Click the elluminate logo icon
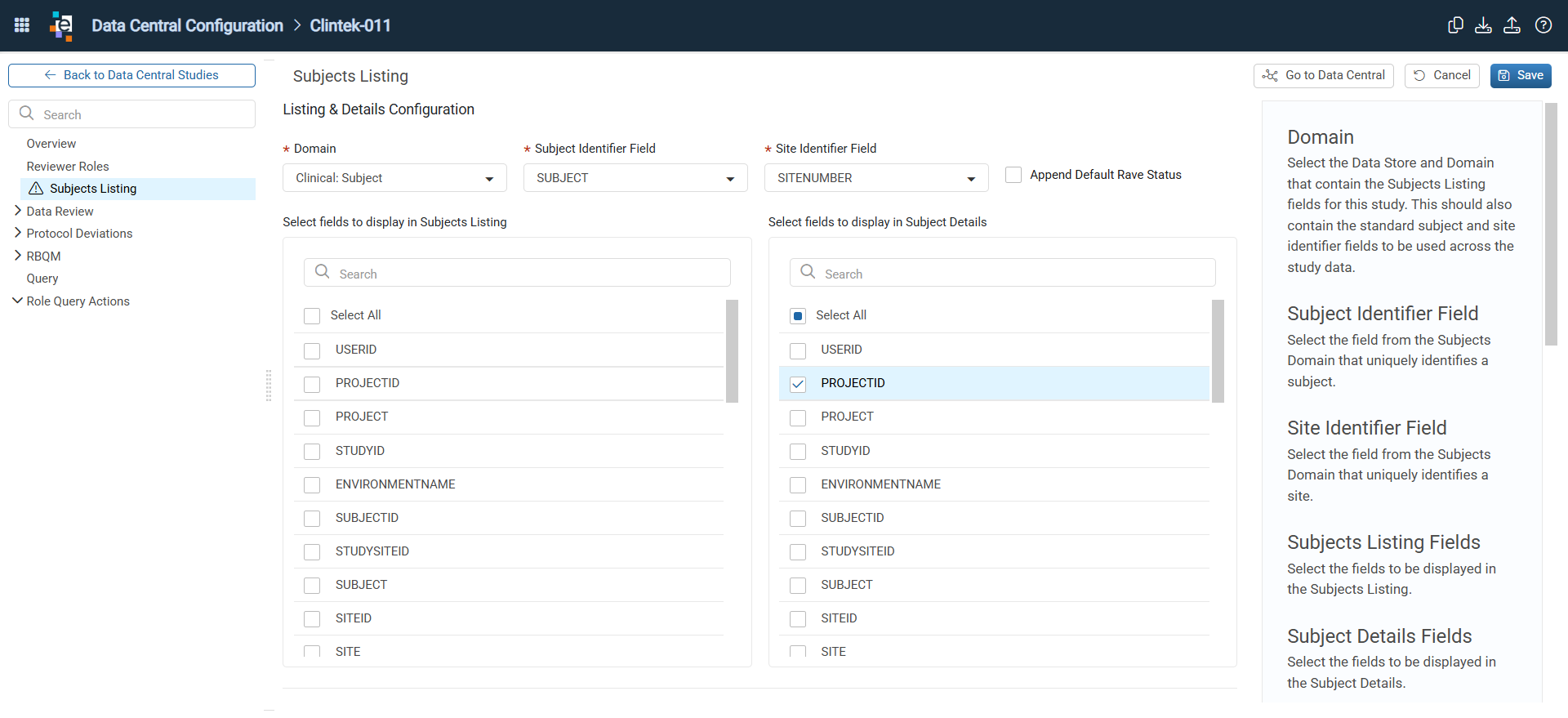 click(x=61, y=25)
